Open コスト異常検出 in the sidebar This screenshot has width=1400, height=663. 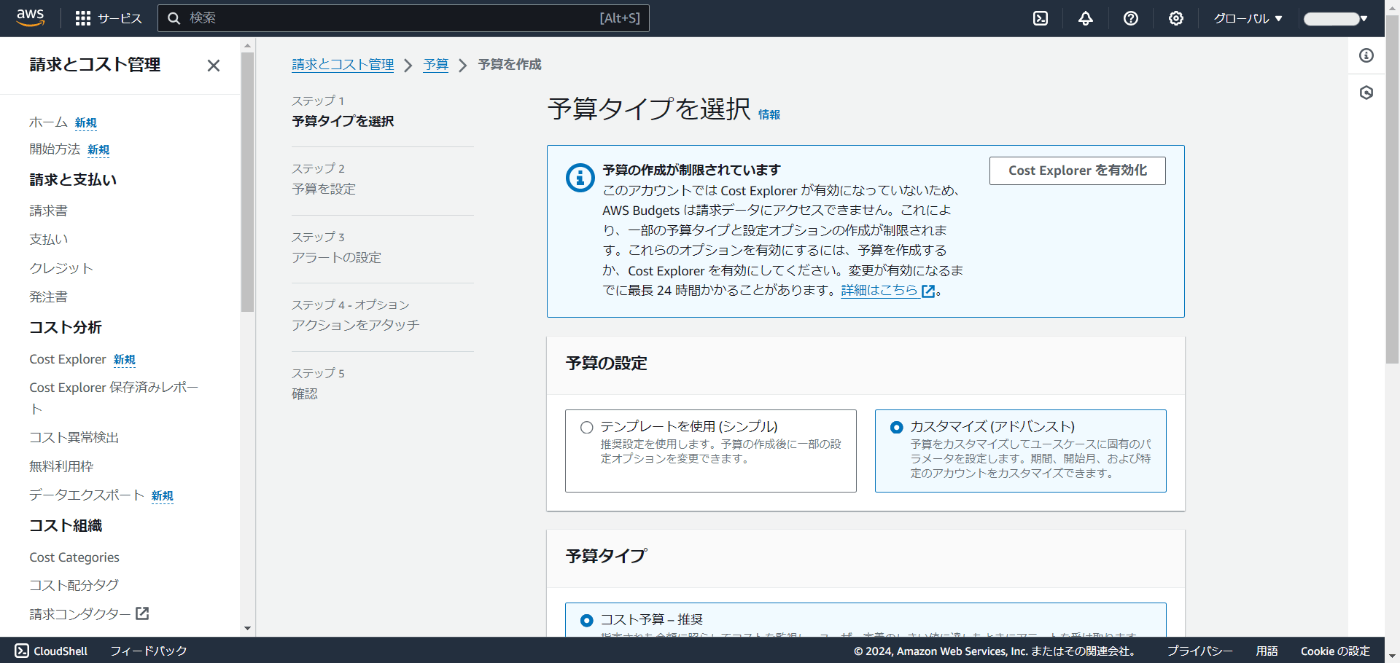coord(74,437)
